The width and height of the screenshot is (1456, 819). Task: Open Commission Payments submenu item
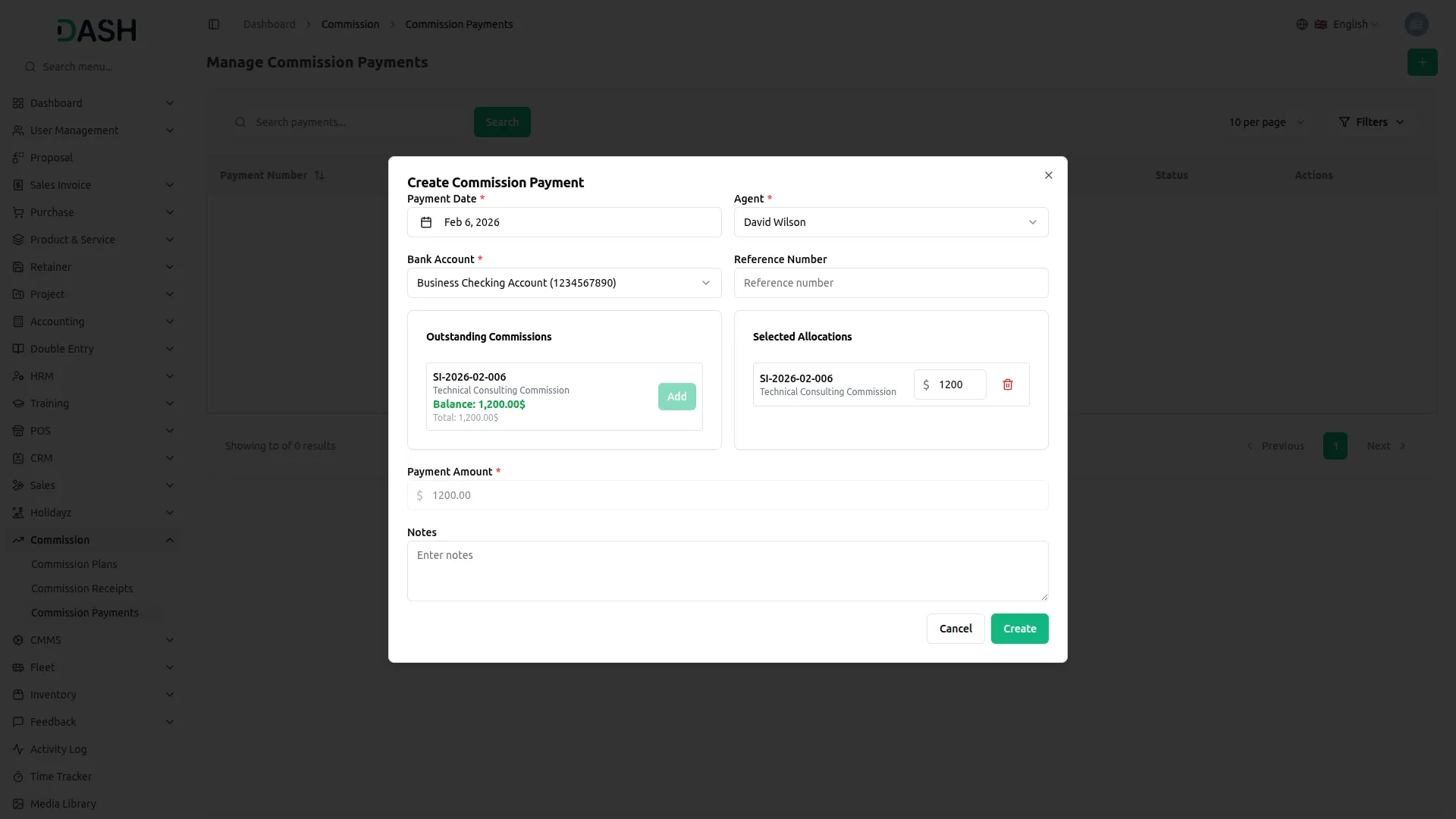85,613
